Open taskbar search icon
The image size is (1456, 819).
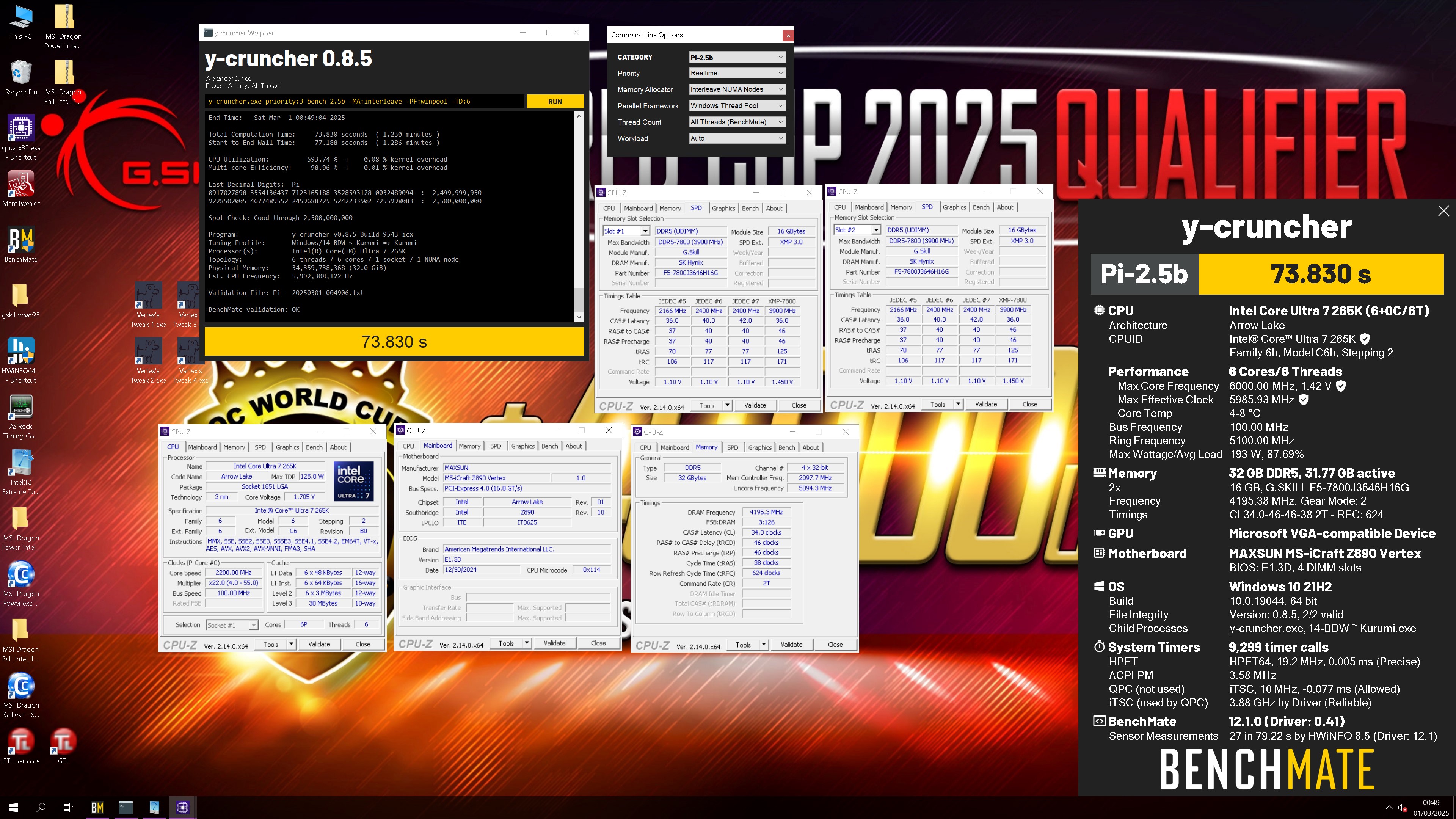(x=41, y=807)
